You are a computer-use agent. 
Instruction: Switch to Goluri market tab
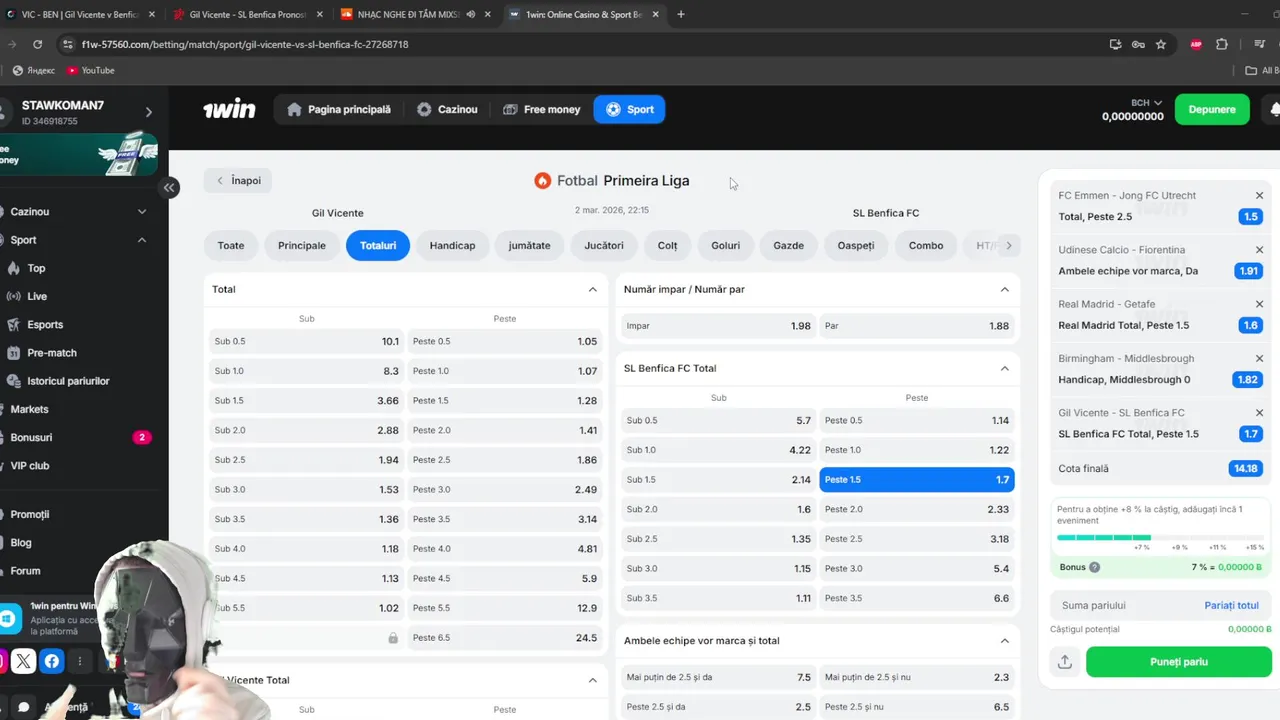pyautogui.click(x=726, y=245)
